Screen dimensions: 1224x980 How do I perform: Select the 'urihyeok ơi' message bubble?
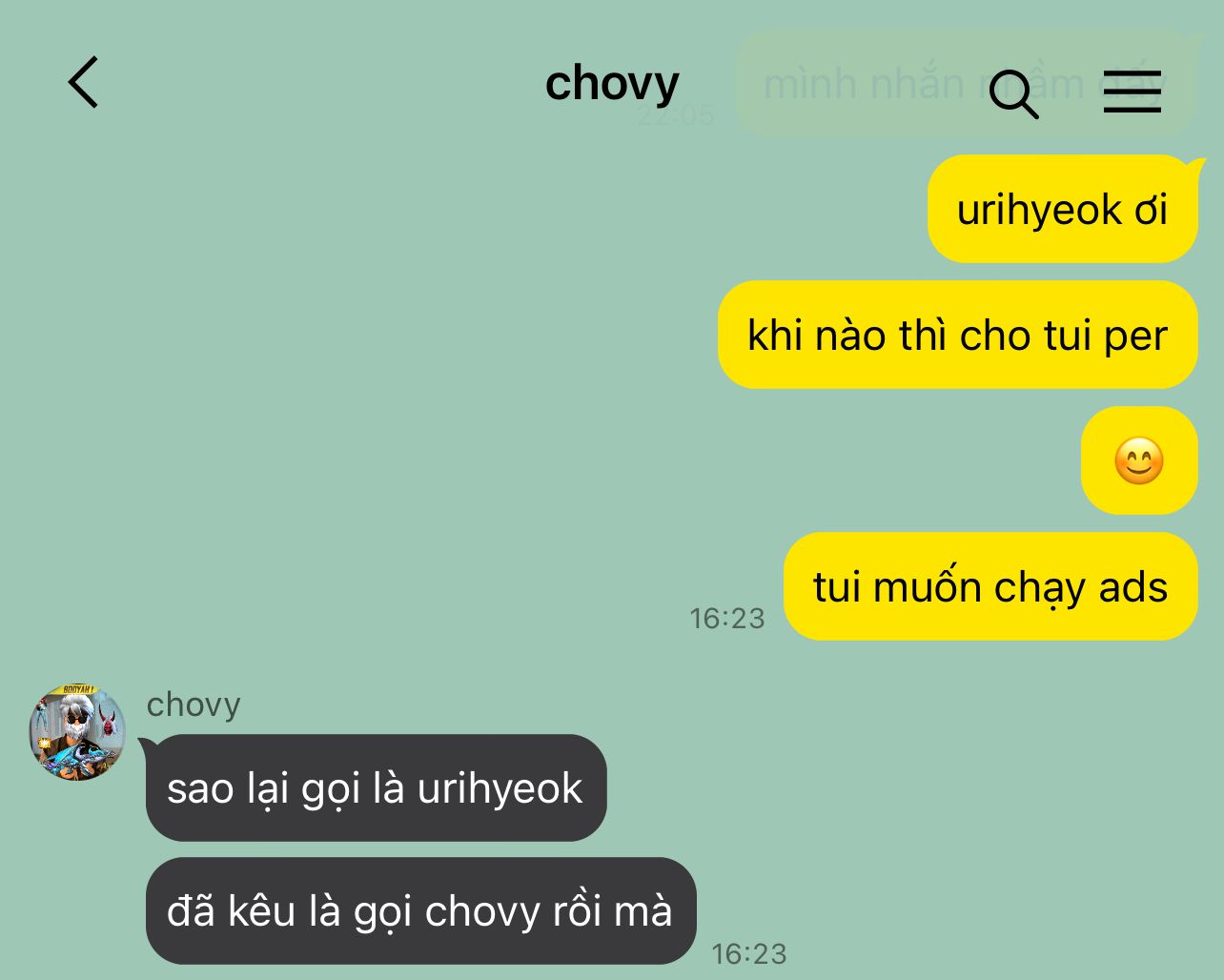point(1063,209)
